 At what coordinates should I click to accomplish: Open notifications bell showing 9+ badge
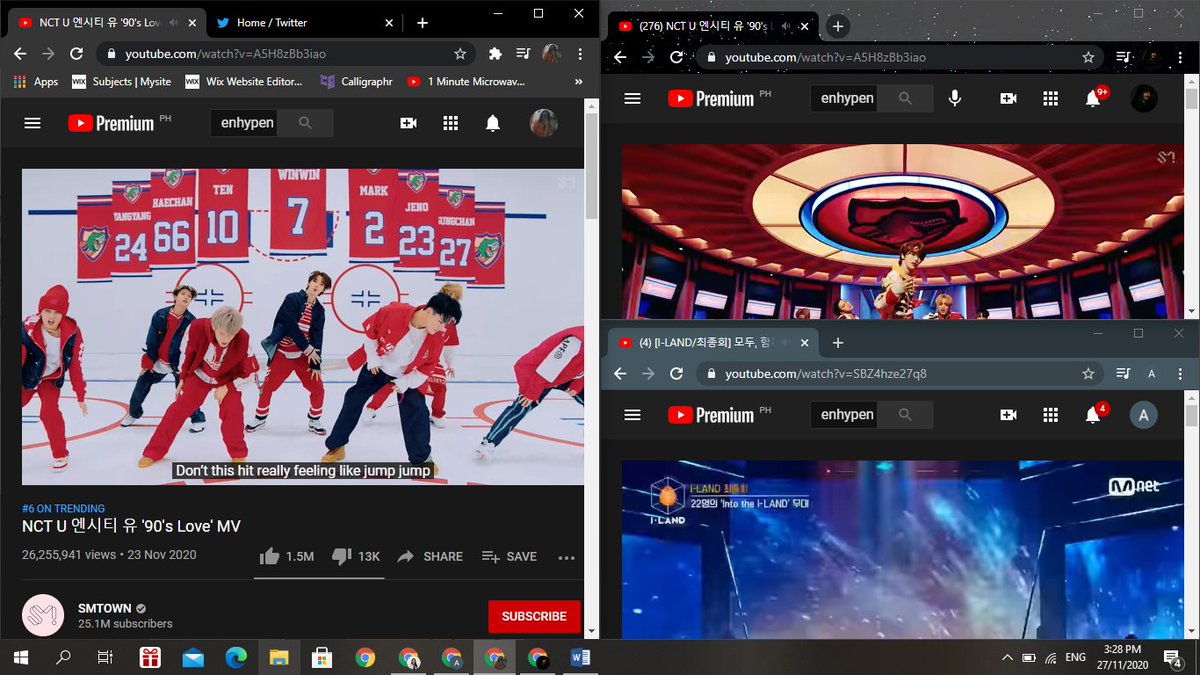(x=1093, y=98)
